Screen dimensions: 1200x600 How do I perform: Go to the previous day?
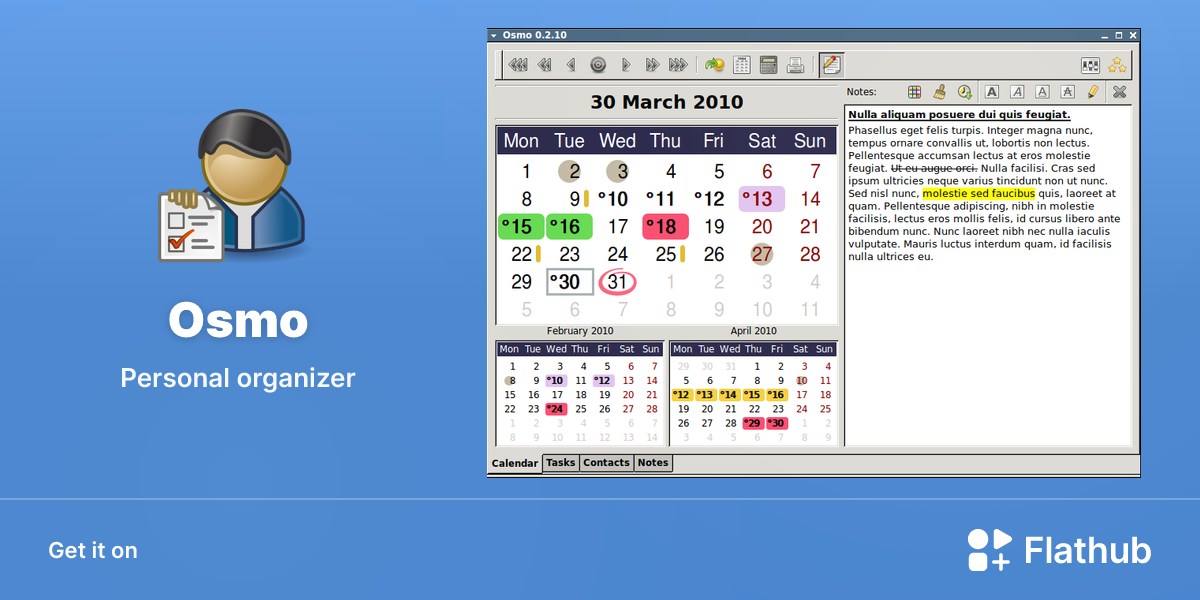(572, 65)
